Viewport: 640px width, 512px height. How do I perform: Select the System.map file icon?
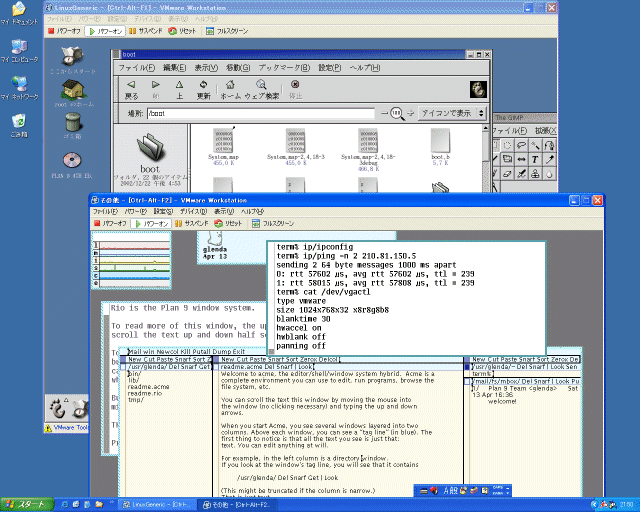[223, 141]
